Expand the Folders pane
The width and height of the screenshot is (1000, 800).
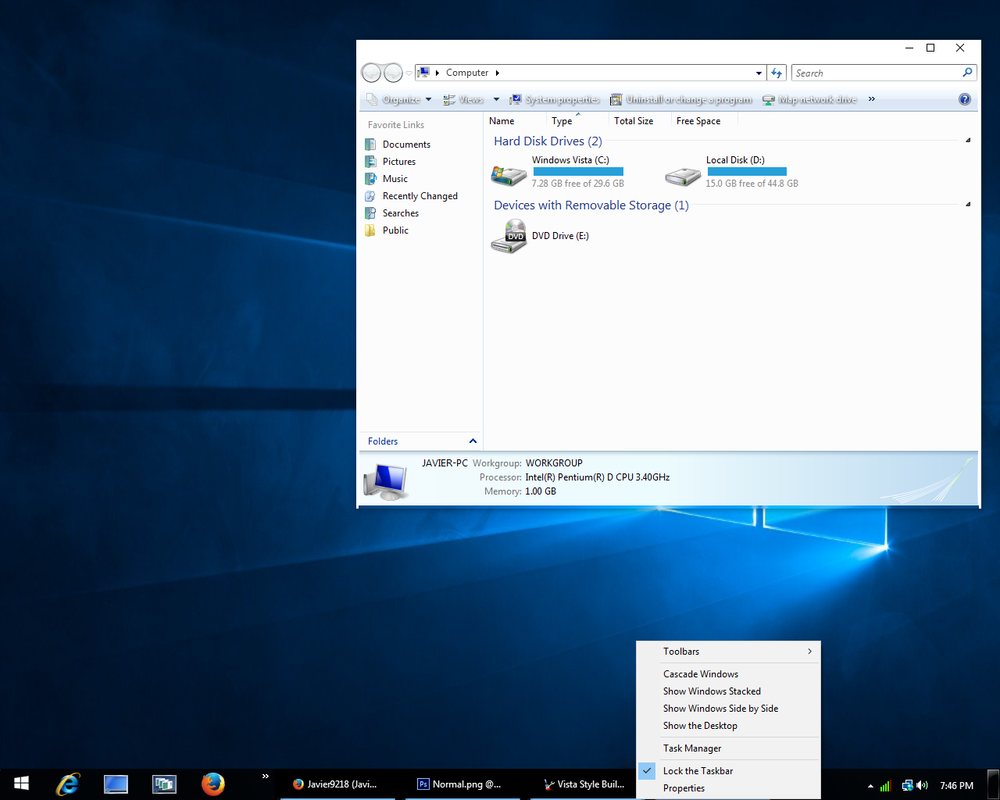coord(473,441)
